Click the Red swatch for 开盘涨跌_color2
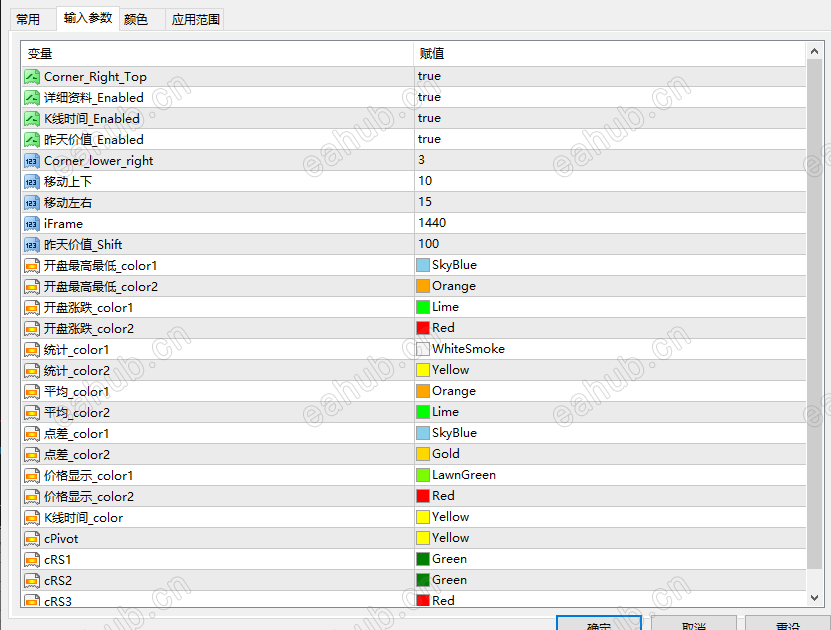Screen dimensions: 831x630 423,328
